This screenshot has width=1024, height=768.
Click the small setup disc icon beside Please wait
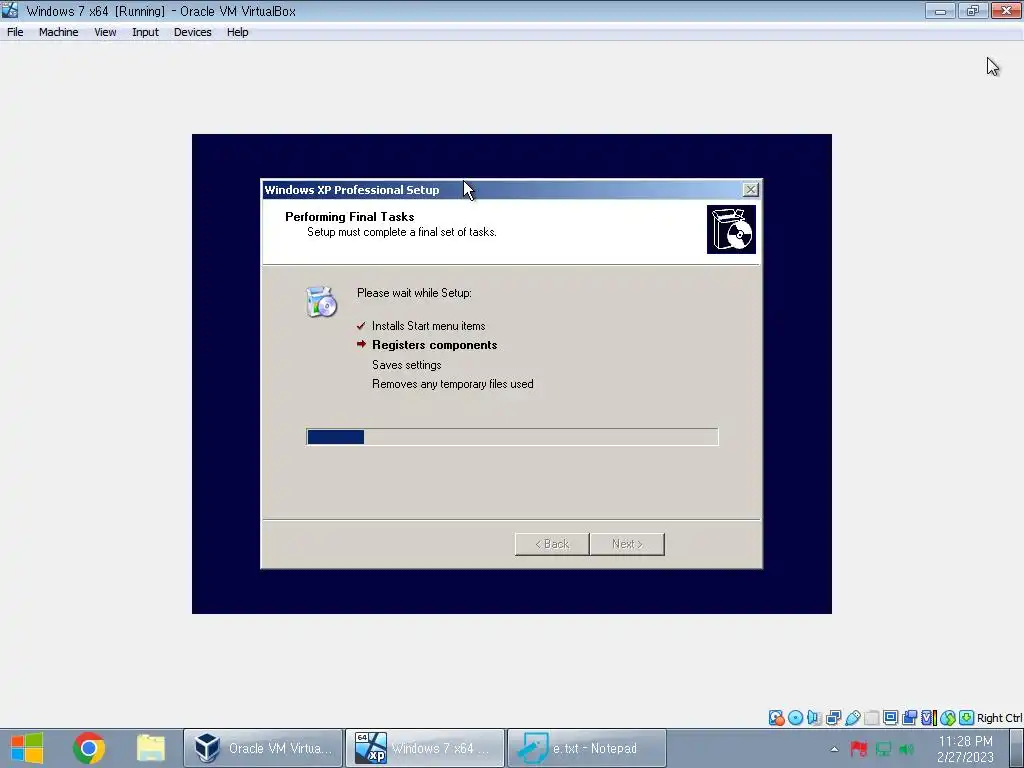pos(321,302)
